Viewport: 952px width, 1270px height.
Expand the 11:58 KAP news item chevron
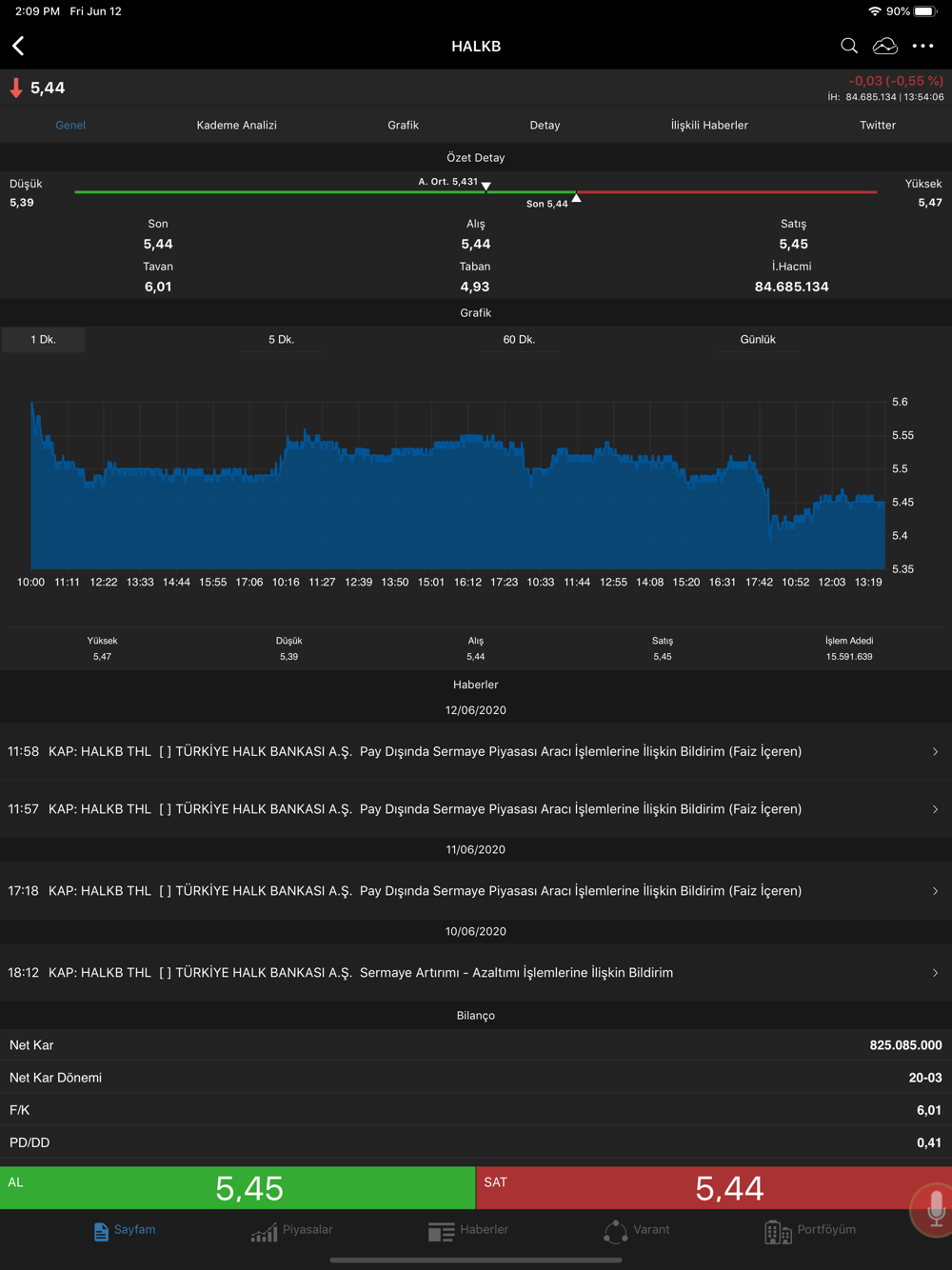tap(935, 752)
